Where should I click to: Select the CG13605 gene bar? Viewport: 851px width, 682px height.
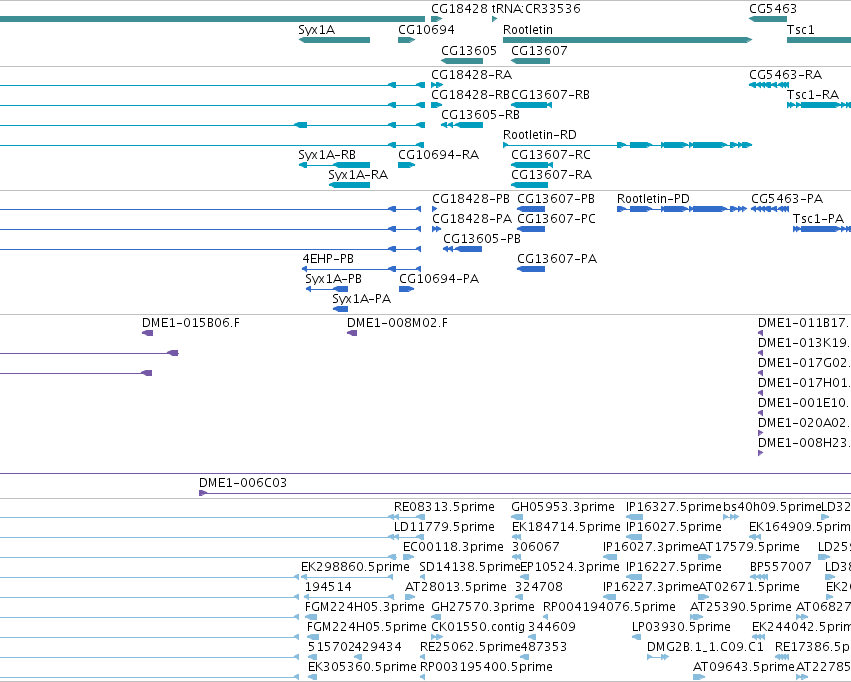(462, 61)
